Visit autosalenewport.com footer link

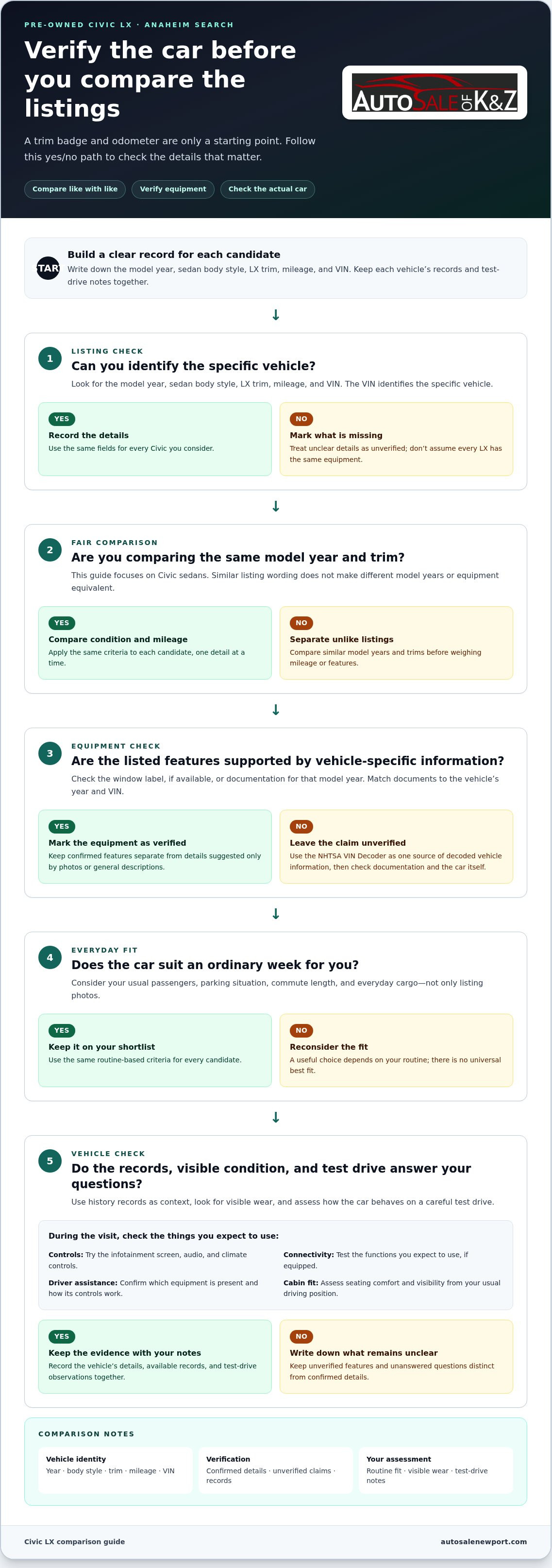click(x=483, y=1542)
